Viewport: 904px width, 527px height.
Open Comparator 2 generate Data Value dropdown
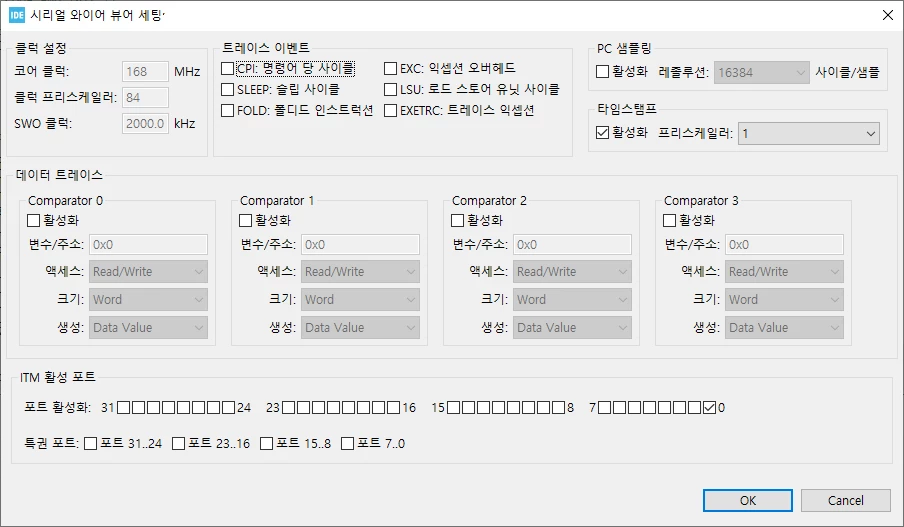[572, 328]
